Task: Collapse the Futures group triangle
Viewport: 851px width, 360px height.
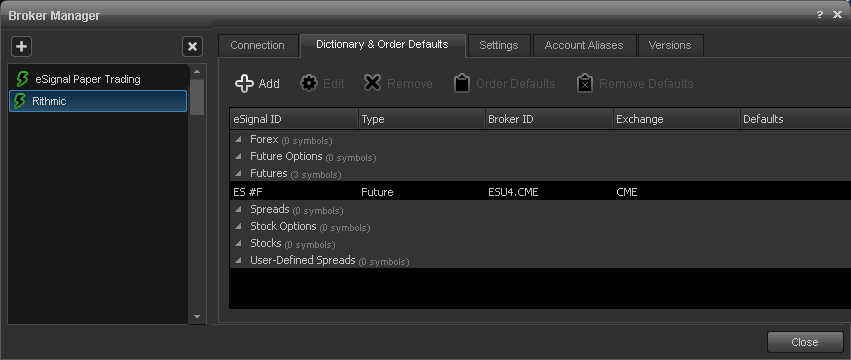Action: 238,174
